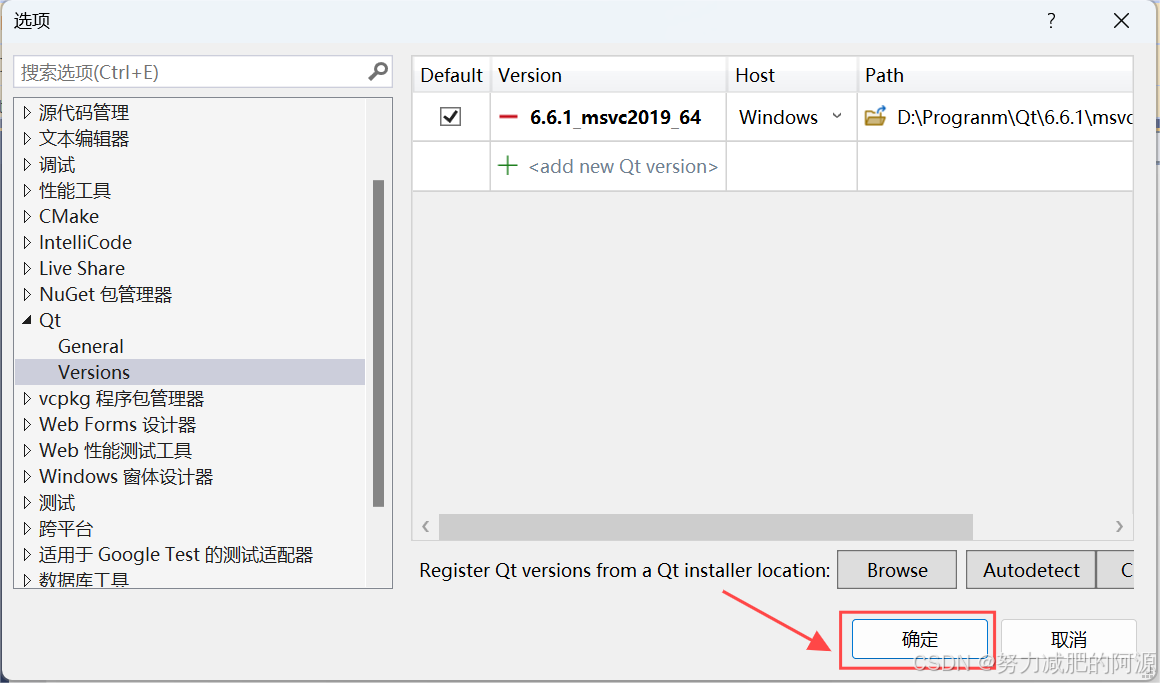Close the 选项 dialog
Screen dimensions: 1160x683
[x=1122, y=21]
